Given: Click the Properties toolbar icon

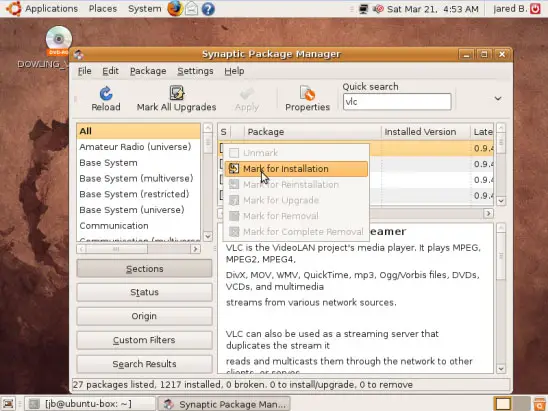Looking at the screenshot, I should pyautogui.click(x=307, y=93).
